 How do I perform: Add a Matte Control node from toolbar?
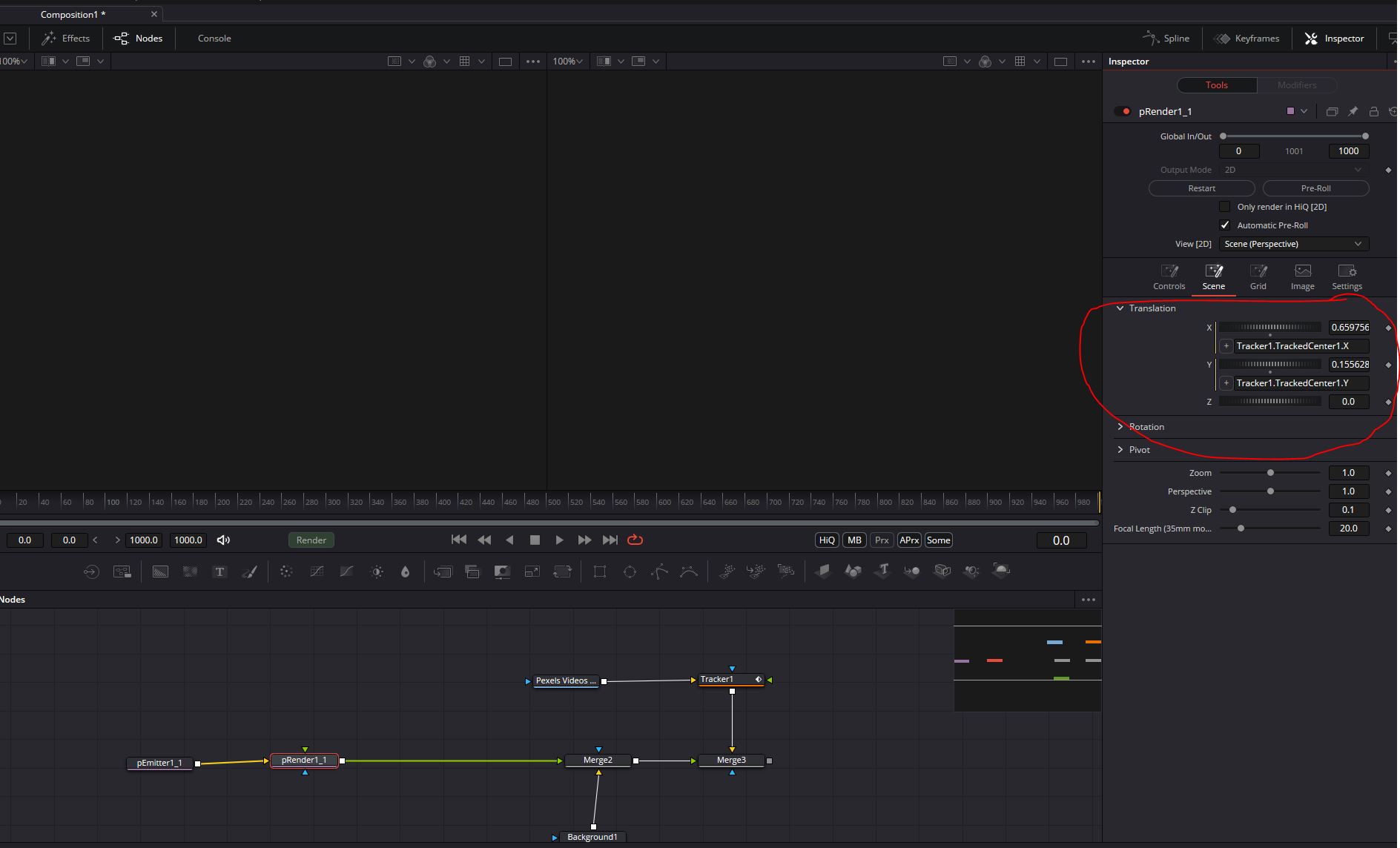502,572
